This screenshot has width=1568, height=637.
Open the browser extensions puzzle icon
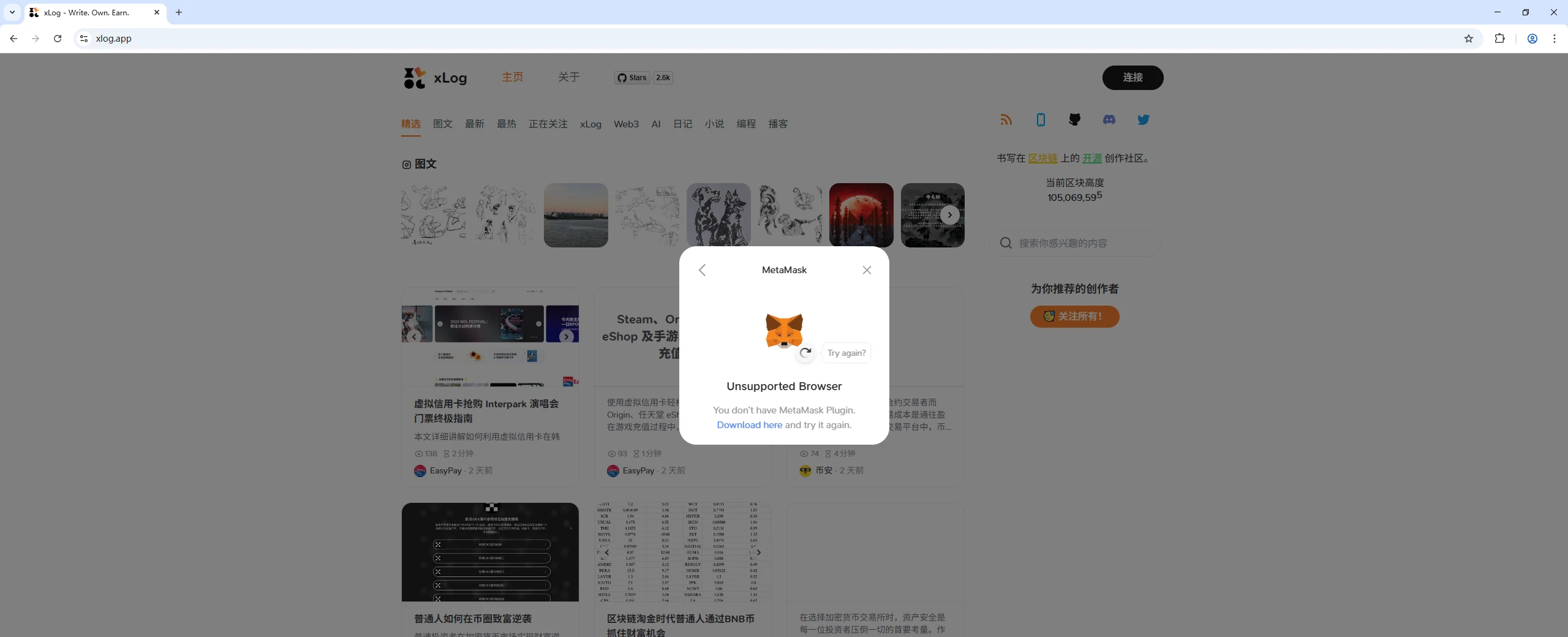click(x=1499, y=39)
